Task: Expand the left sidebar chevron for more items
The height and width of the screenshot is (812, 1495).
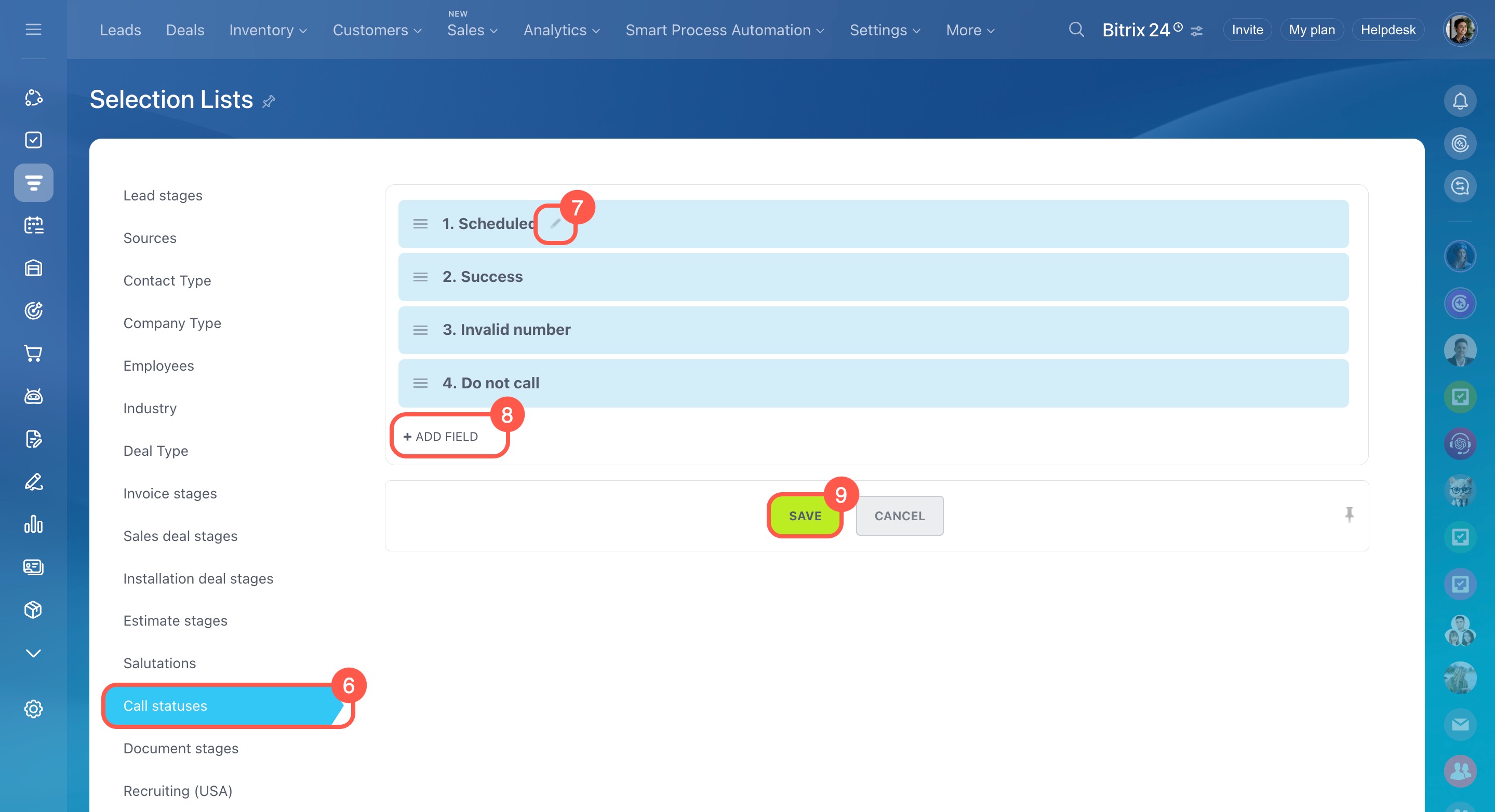Action: click(34, 654)
